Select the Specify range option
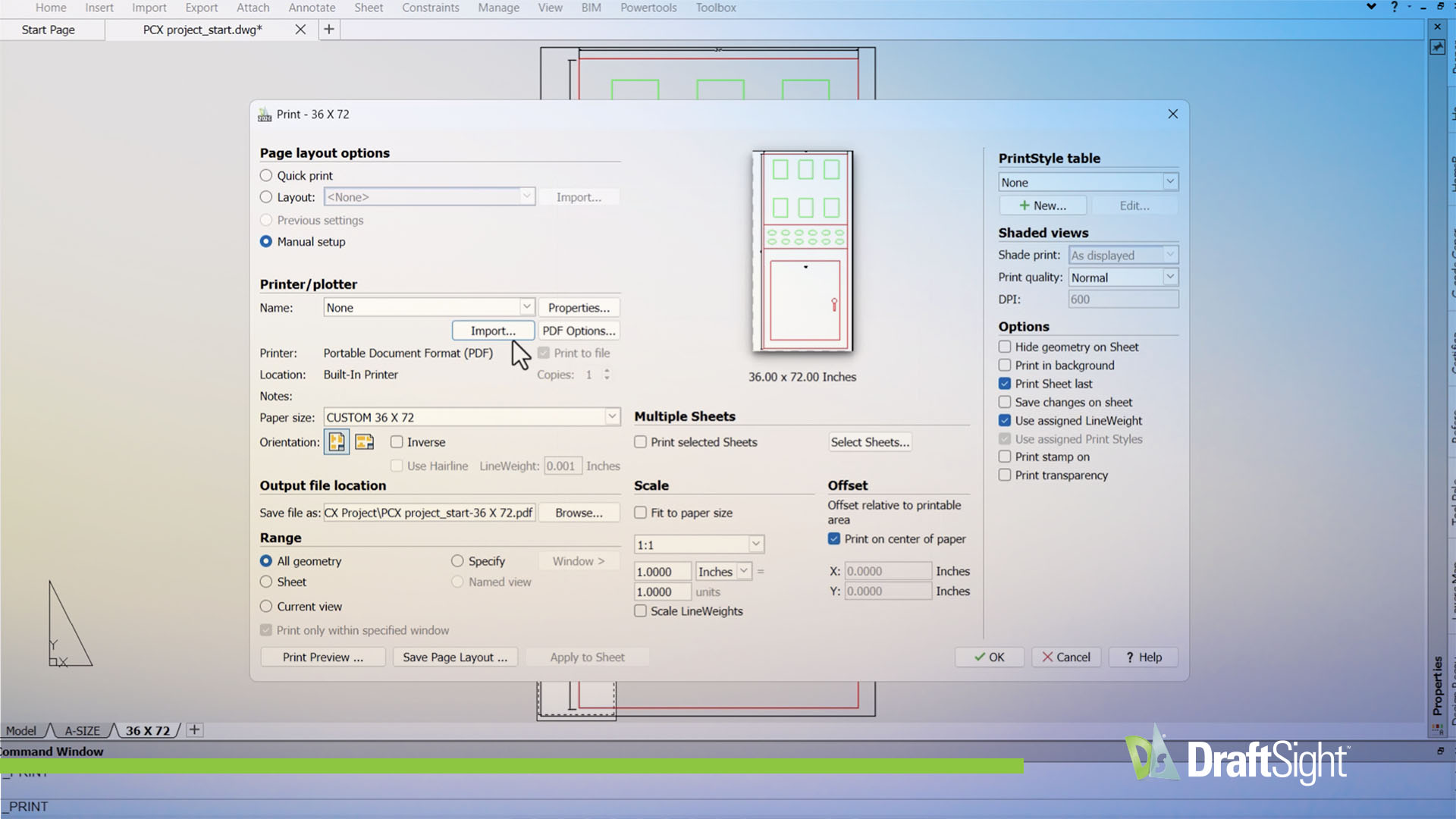Image resolution: width=1456 pixels, height=819 pixels. tap(457, 561)
